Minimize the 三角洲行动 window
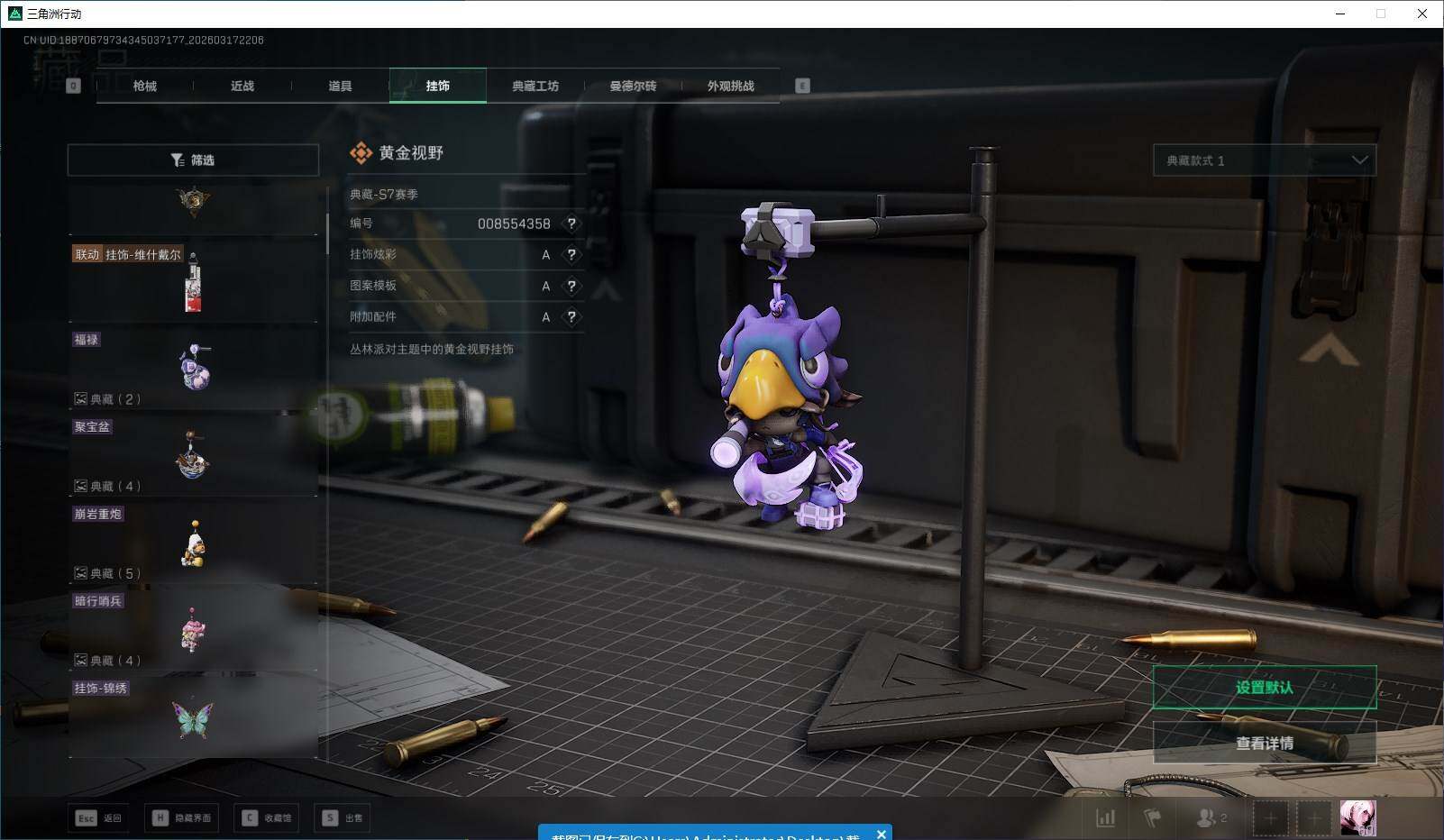Viewport: 1444px width, 840px height. (1341, 14)
